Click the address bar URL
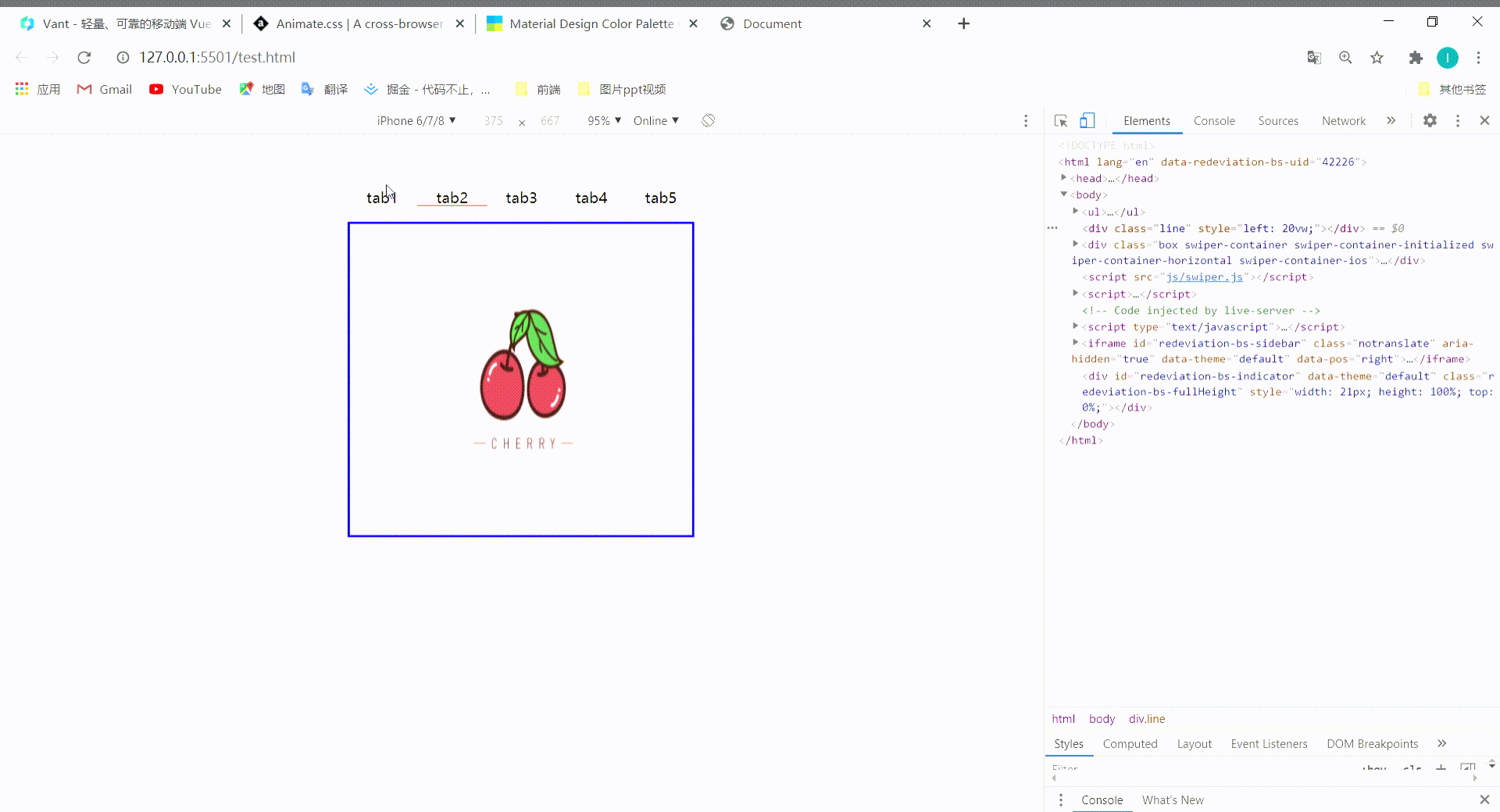Viewport: 1500px width, 812px height. pyautogui.click(x=217, y=57)
